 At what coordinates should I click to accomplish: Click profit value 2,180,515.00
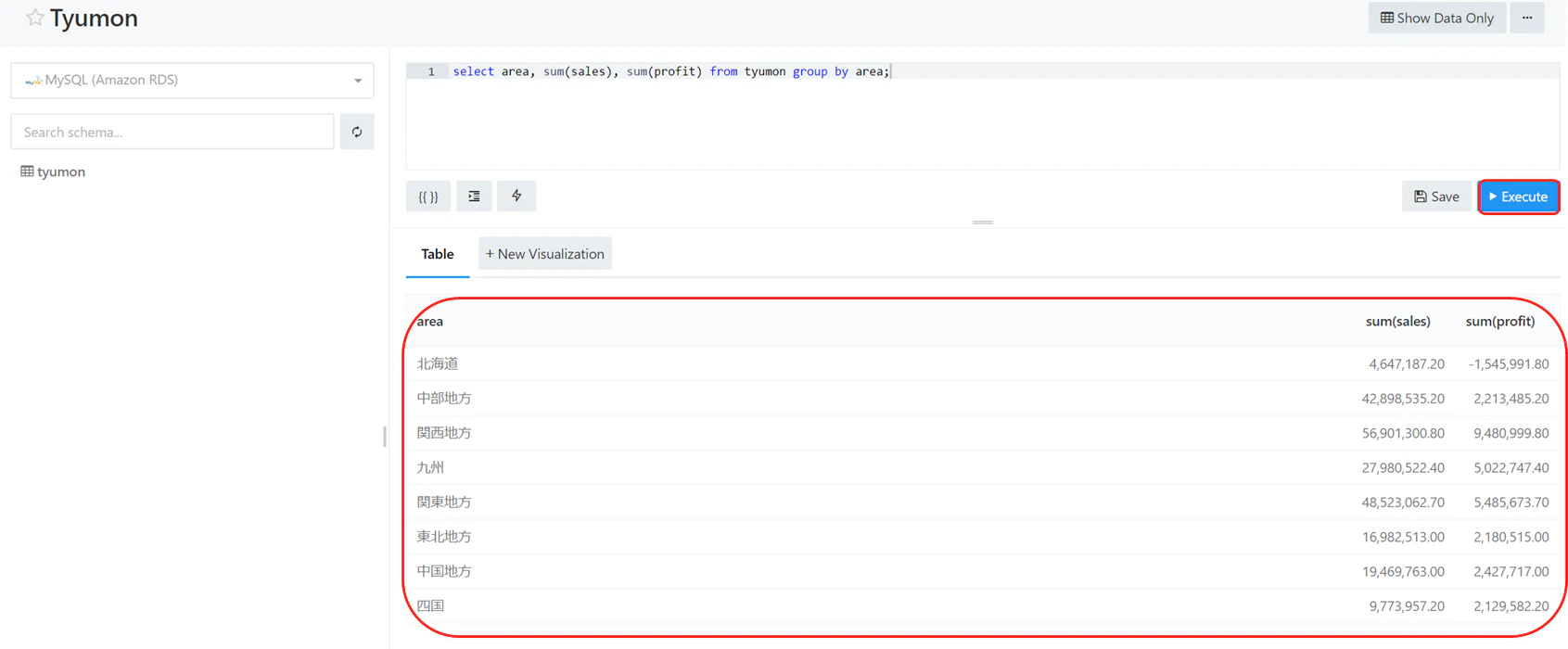point(1511,537)
